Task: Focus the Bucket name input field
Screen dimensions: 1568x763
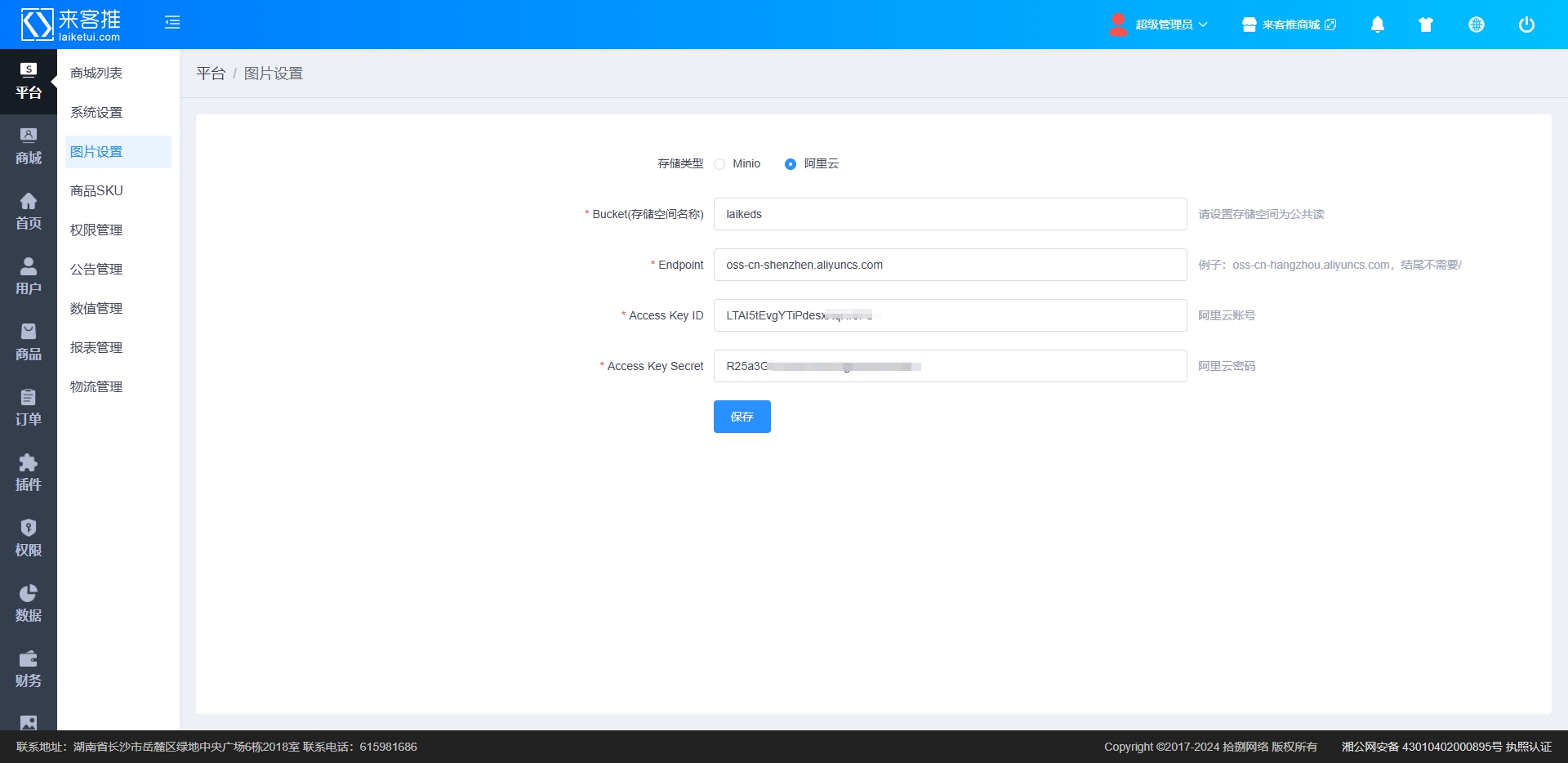Action: coord(950,214)
